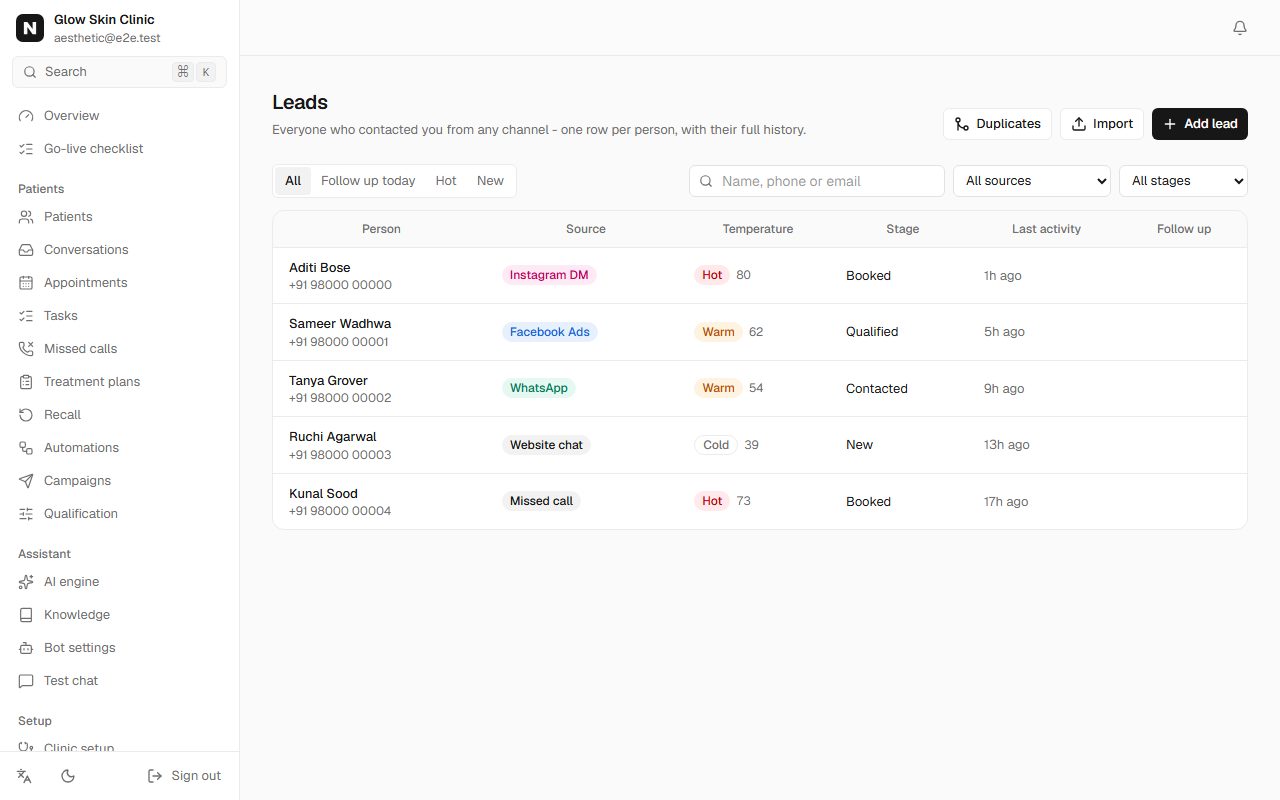Focus the name, phone or email search
Screen dimensions: 1280x800
point(817,181)
